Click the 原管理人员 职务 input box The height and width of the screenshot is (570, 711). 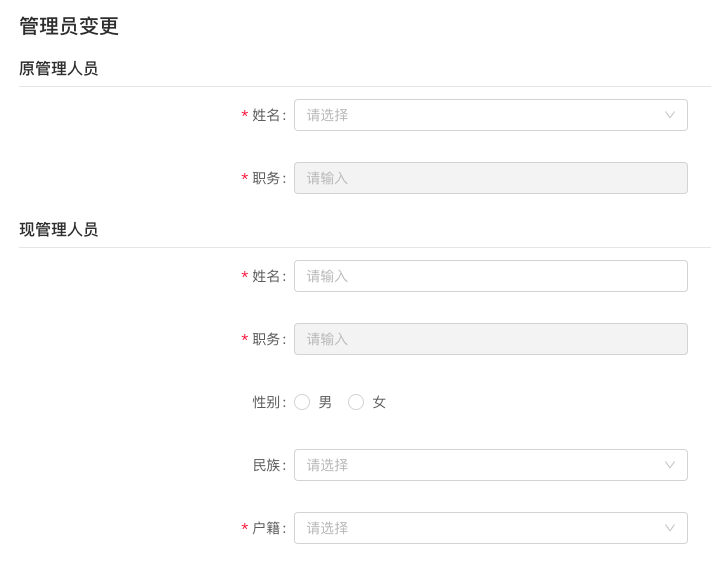coord(490,178)
